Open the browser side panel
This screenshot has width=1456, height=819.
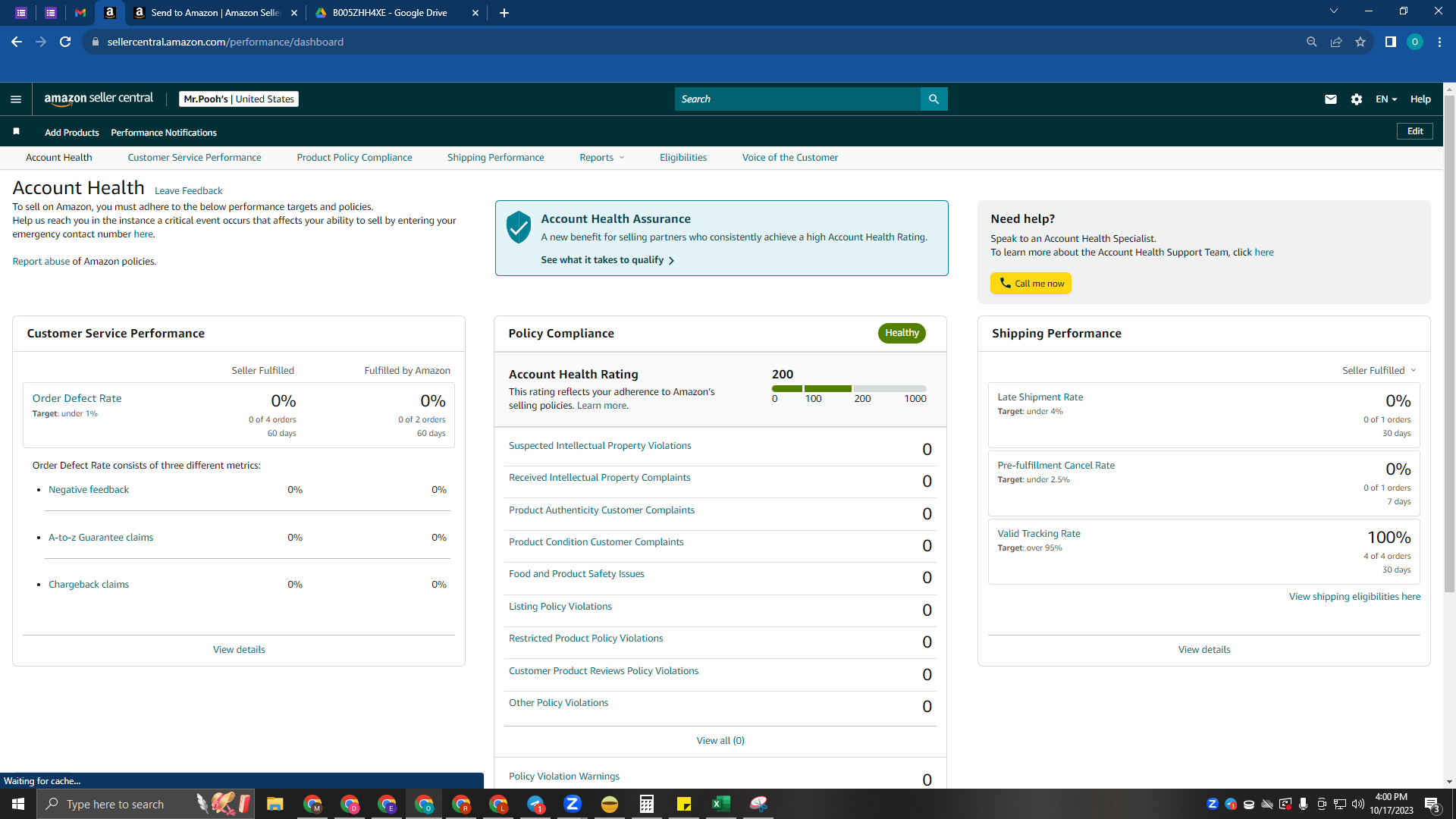(1391, 42)
